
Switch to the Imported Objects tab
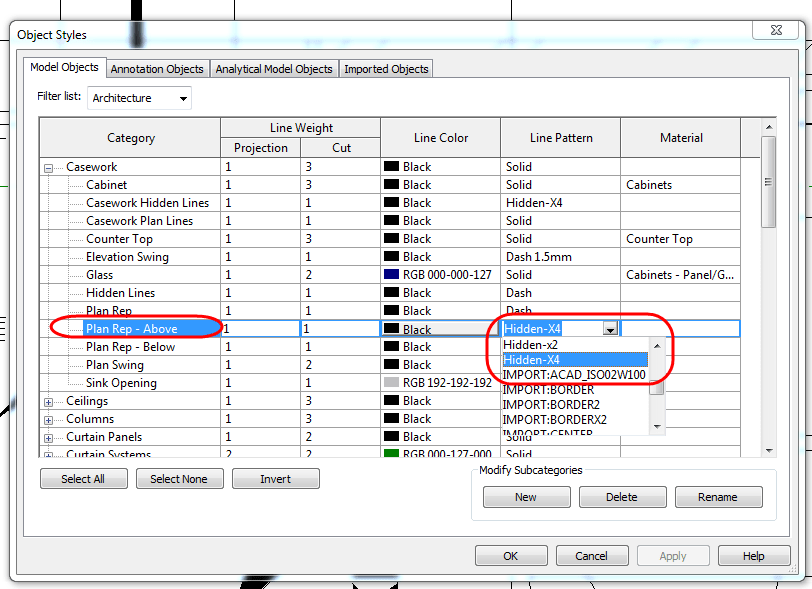point(386,69)
